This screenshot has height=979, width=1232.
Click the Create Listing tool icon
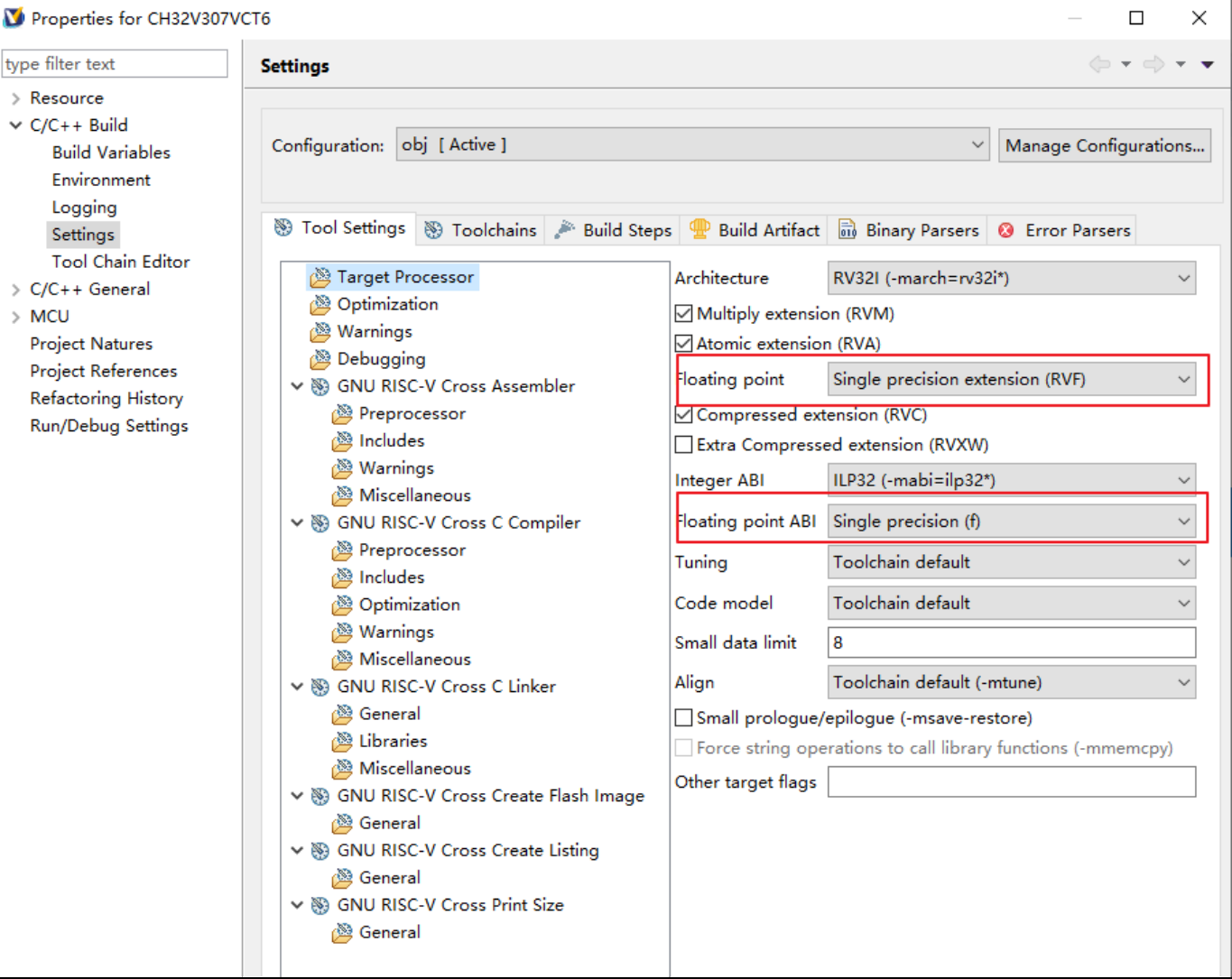click(320, 851)
